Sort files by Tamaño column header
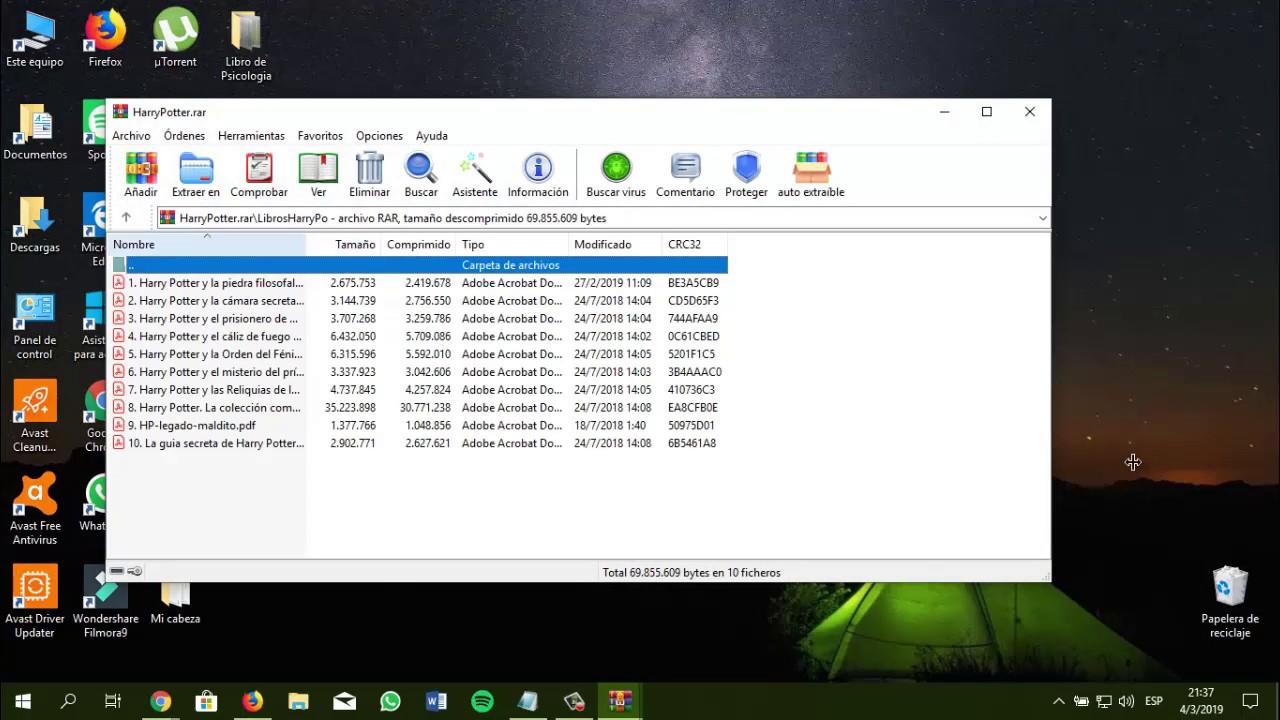This screenshot has width=1280, height=720. click(x=343, y=244)
